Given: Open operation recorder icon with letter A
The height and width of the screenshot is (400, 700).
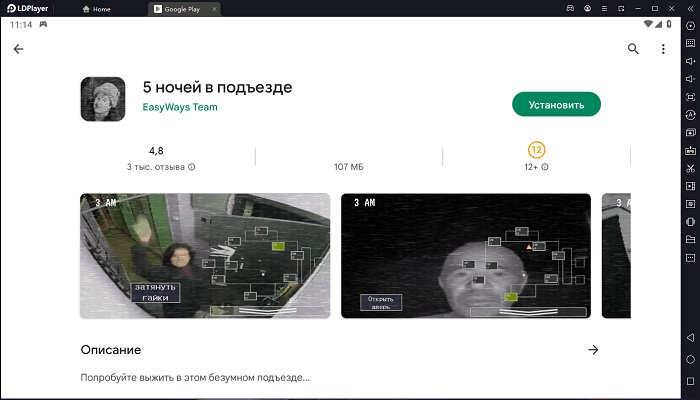Looking at the screenshot, I should 690,115.
